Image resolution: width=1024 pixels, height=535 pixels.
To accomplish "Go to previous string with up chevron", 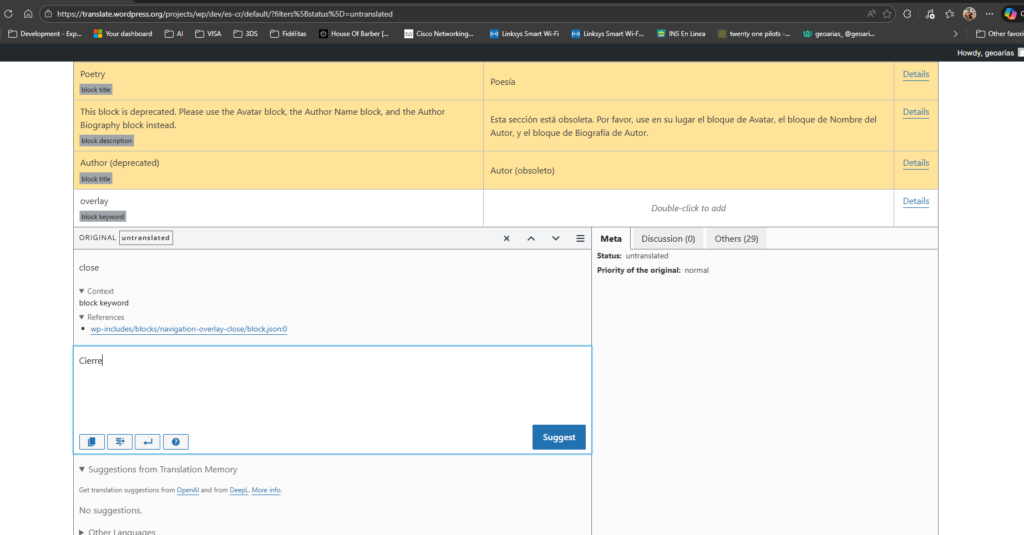I will 531,239.
